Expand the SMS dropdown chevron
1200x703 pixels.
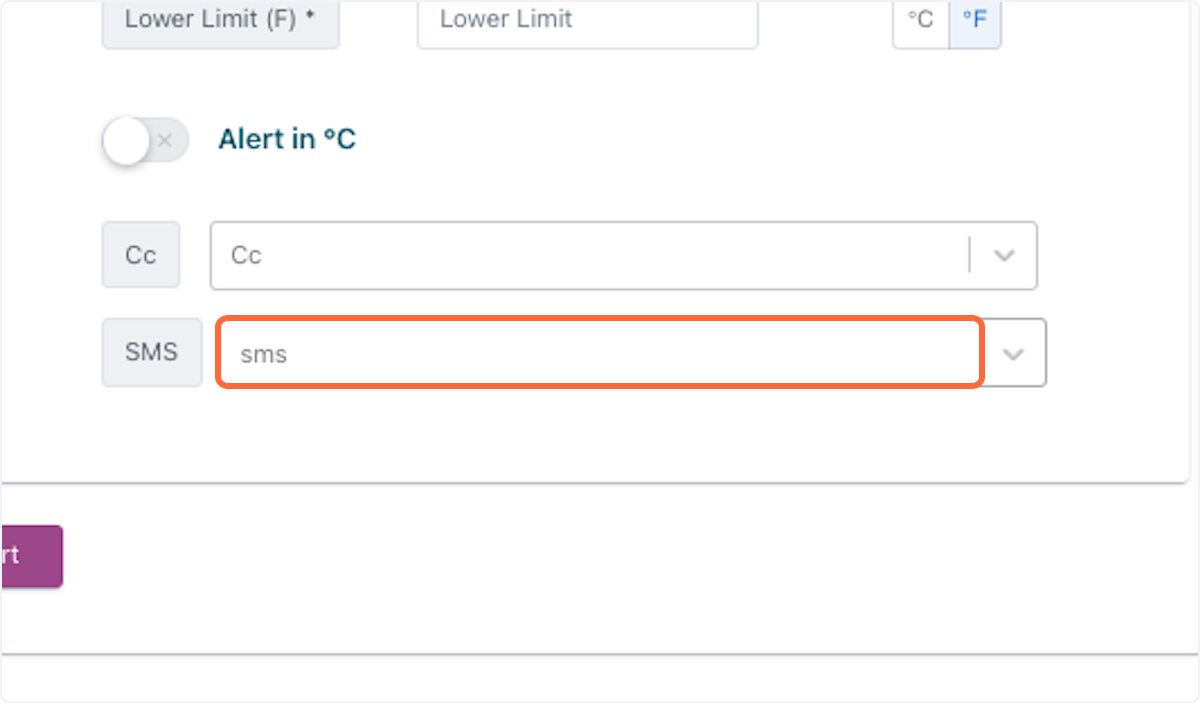[1014, 353]
